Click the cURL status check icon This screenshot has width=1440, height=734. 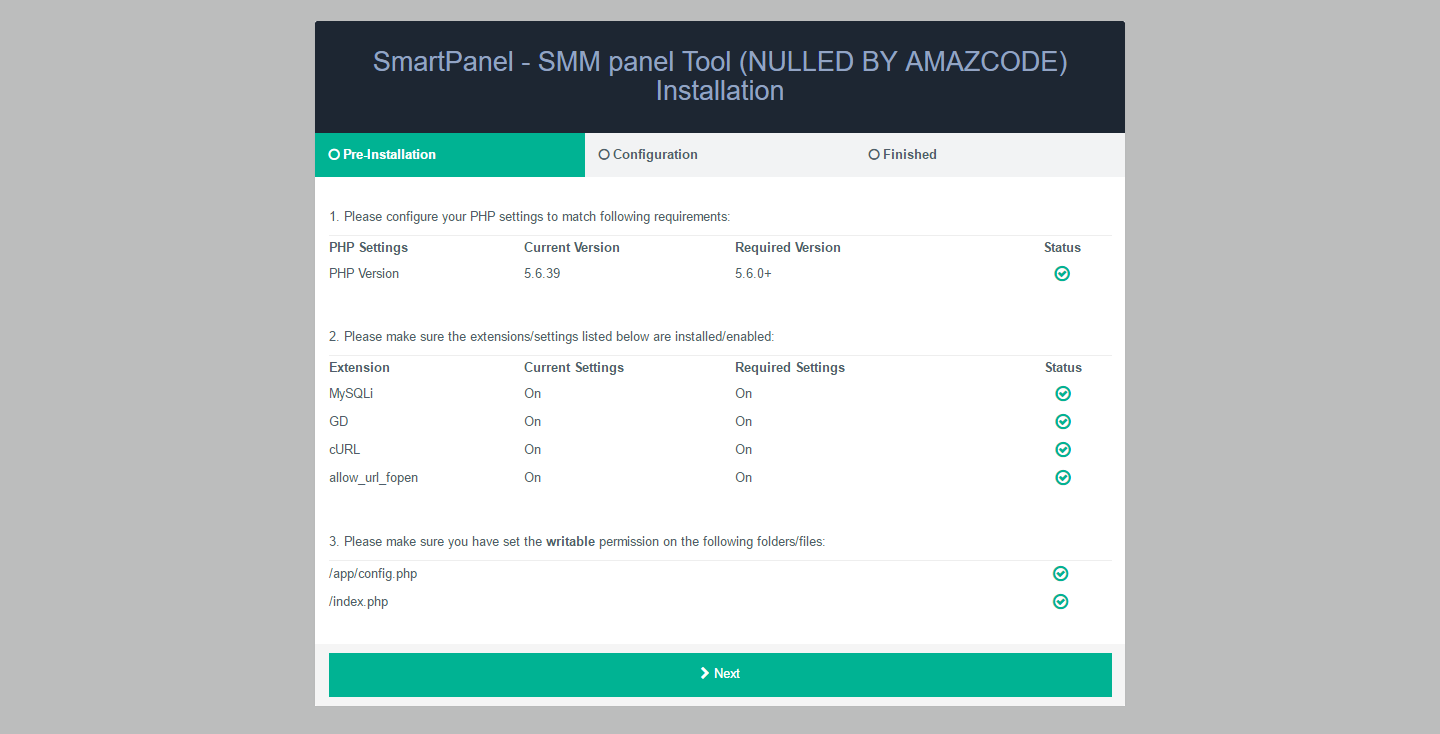point(1063,450)
